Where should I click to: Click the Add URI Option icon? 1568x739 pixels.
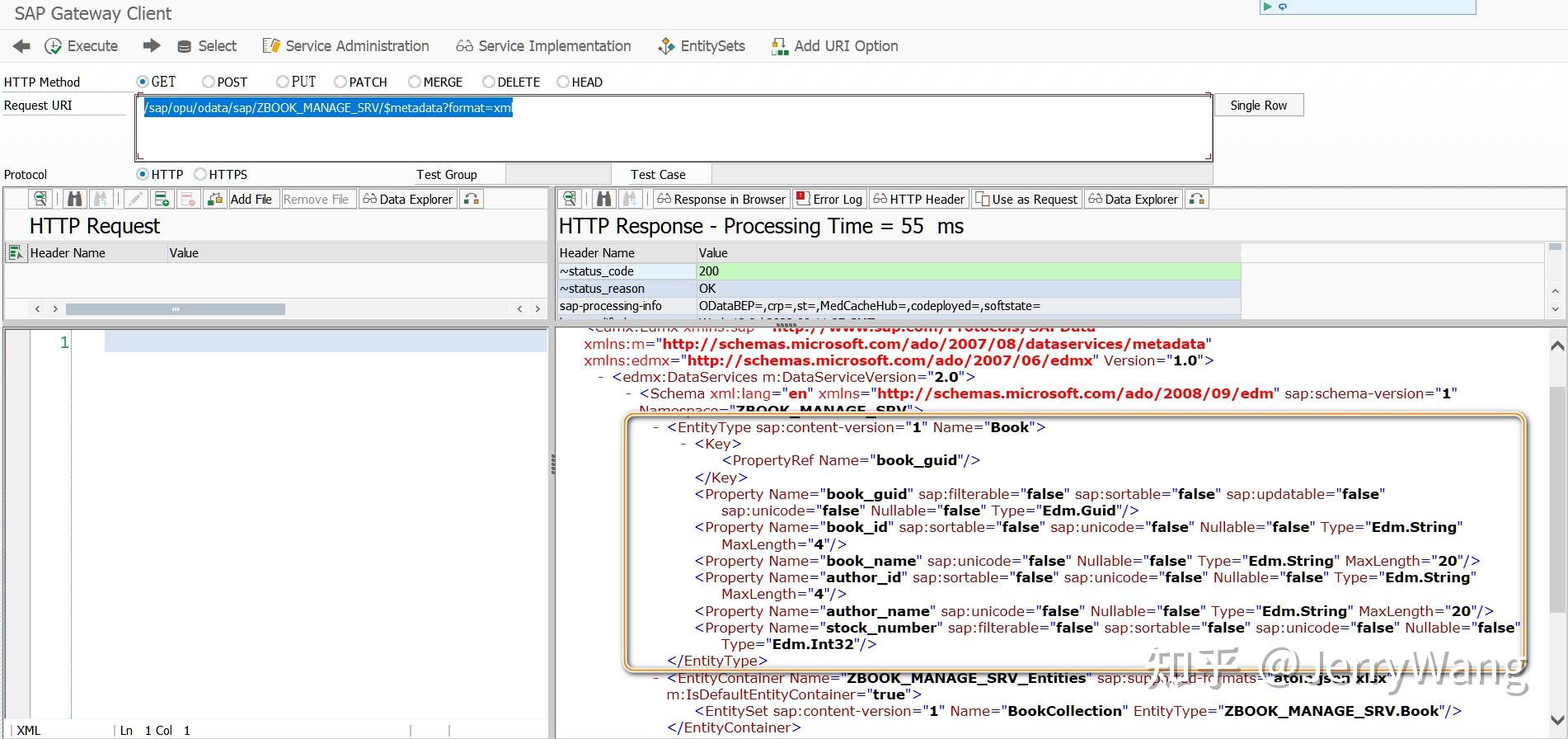pyautogui.click(x=779, y=46)
